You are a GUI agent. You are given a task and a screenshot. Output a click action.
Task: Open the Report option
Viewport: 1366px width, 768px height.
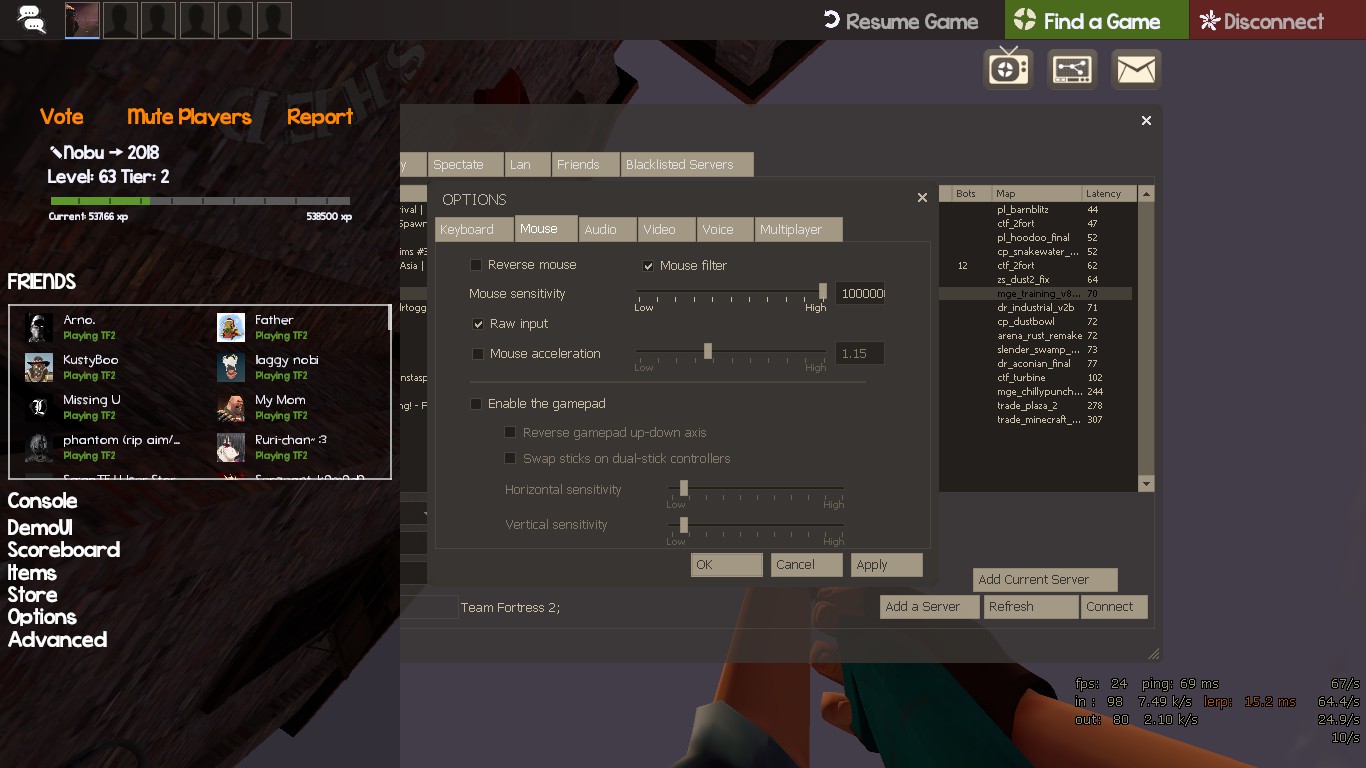pyautogui.click(x=320, y=117)
